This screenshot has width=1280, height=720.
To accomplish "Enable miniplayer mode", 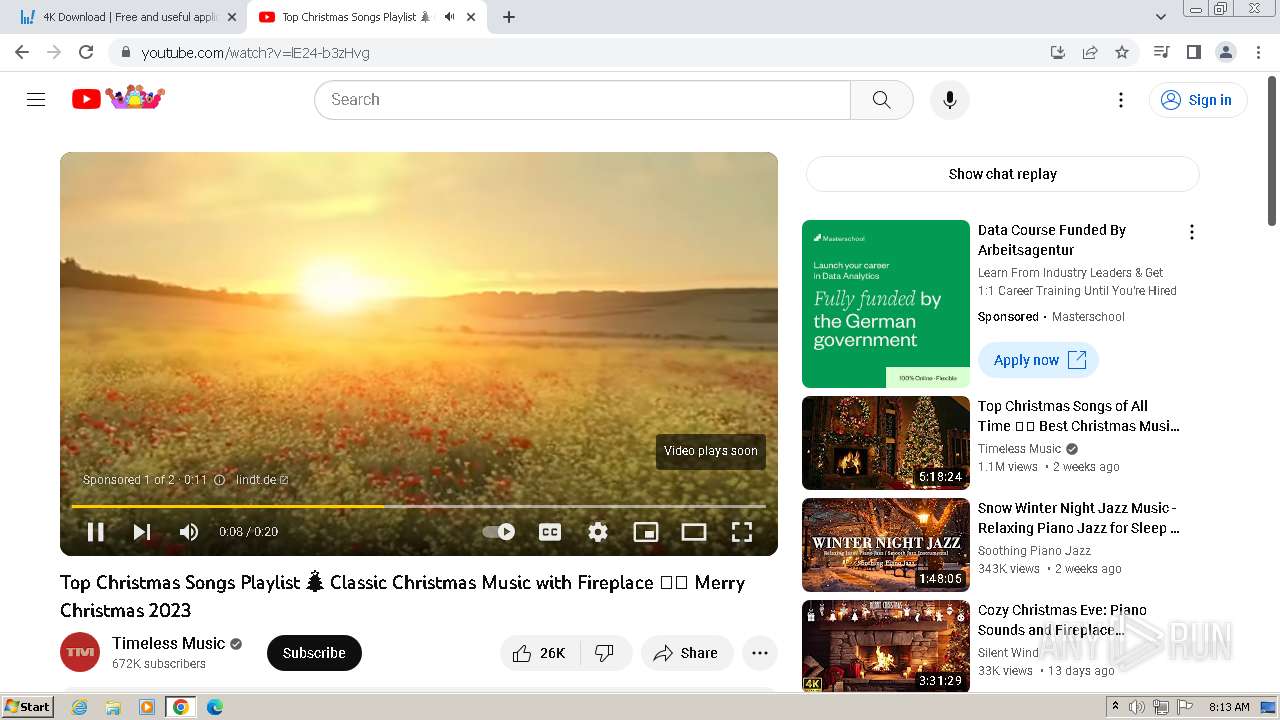I will [x=646, y=532].
